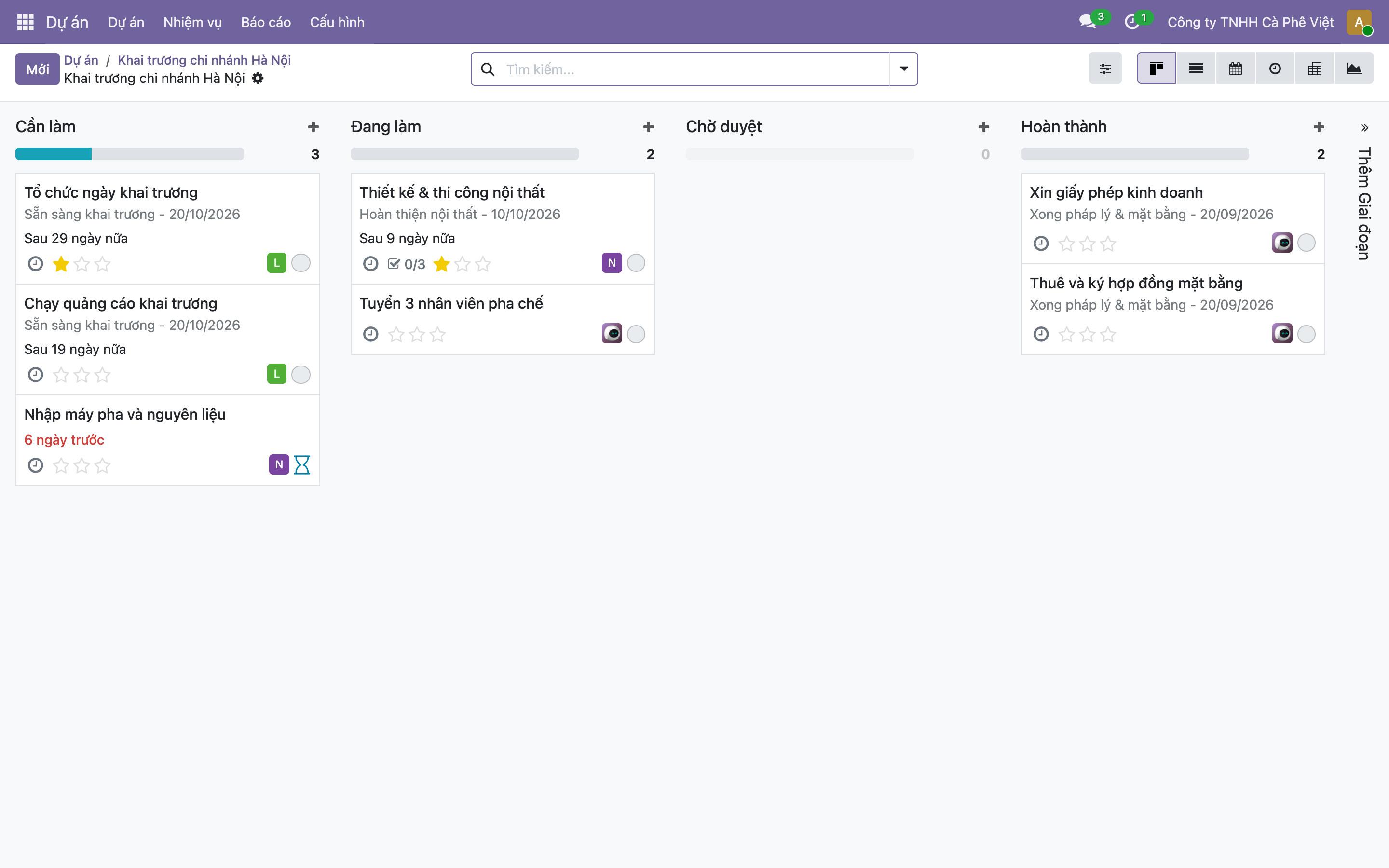Add a task in Chờ duyệt column

click(x=984, y=127)
